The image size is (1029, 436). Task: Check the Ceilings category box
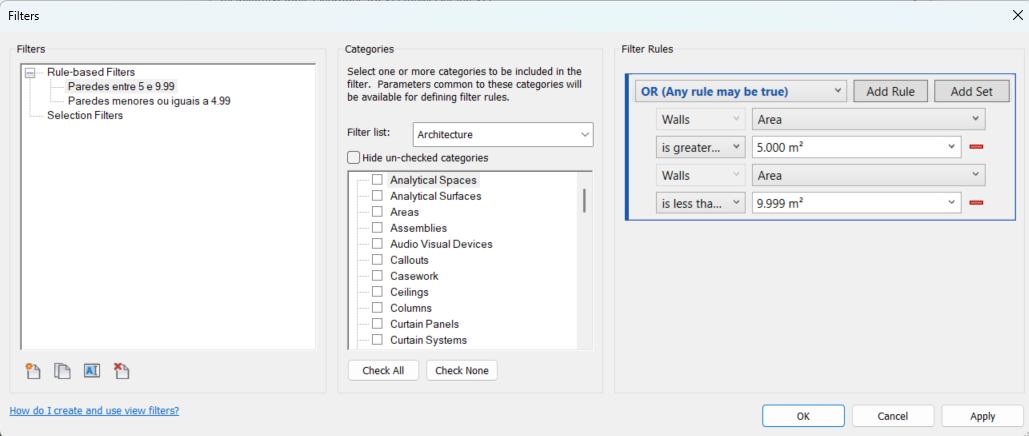tap(377, 292)
